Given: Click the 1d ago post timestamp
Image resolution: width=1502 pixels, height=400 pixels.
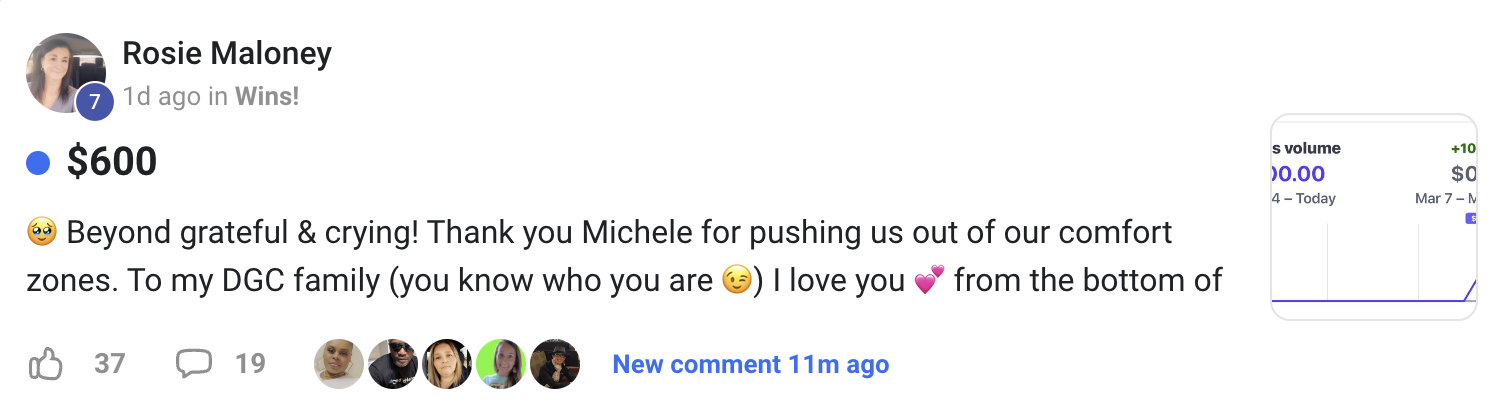Looking at the screenshot, I should pos(162,97).
